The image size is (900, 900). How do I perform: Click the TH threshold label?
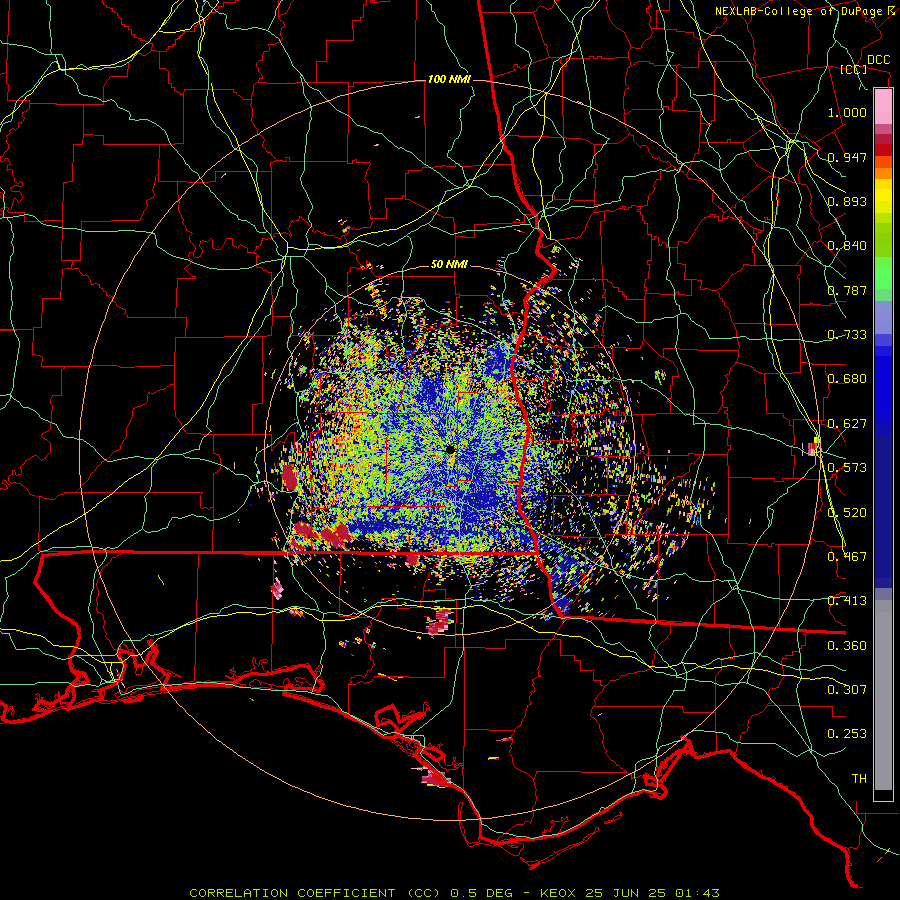point(859,779)
